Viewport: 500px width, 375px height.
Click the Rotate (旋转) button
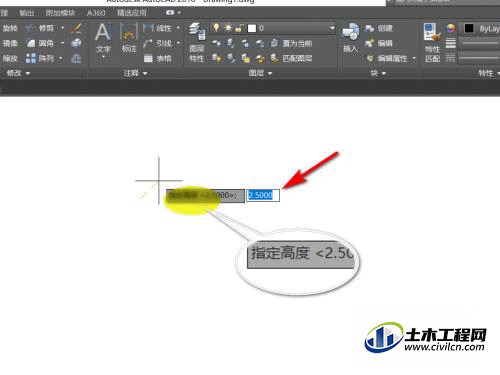coord(9,28)
